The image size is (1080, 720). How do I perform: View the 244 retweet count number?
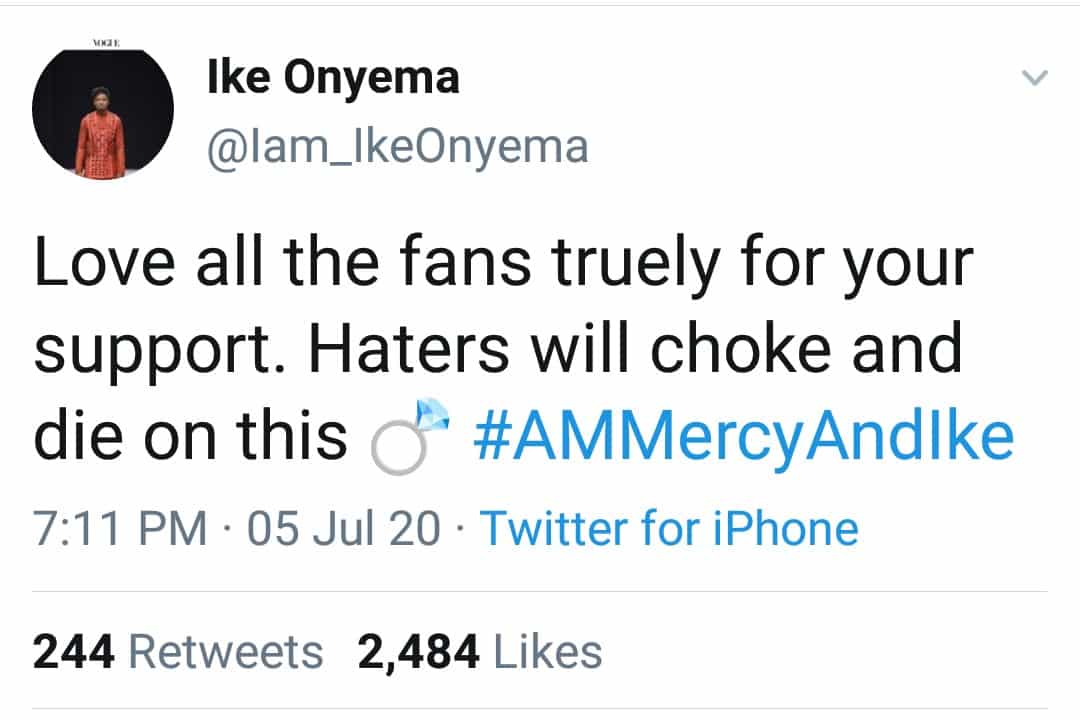pos(75,652)
